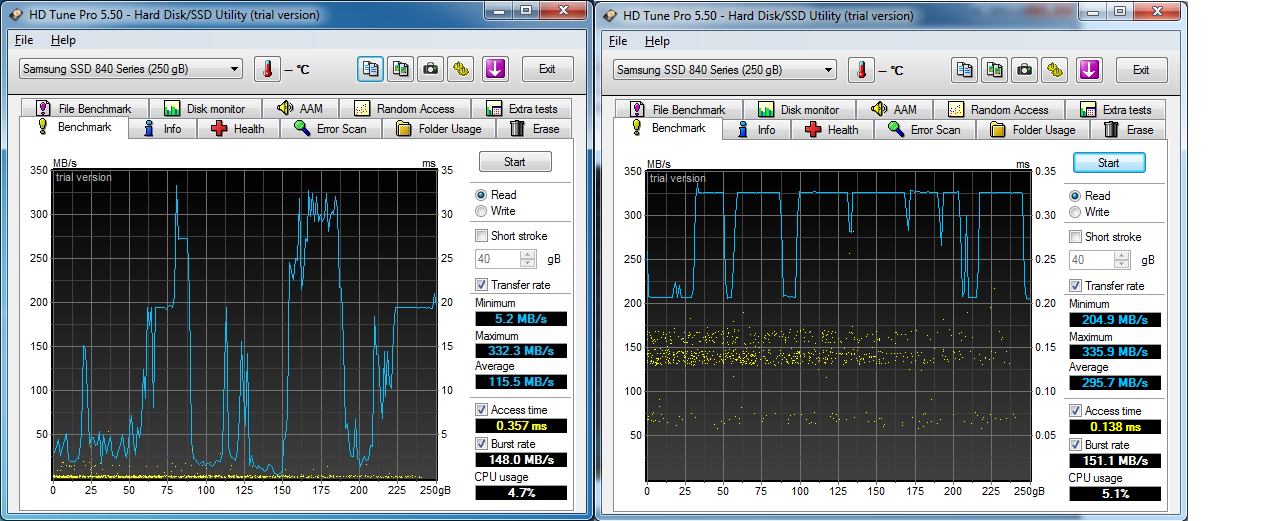
Task: Open Random Access tab in left window
Action: pos(405,108)
